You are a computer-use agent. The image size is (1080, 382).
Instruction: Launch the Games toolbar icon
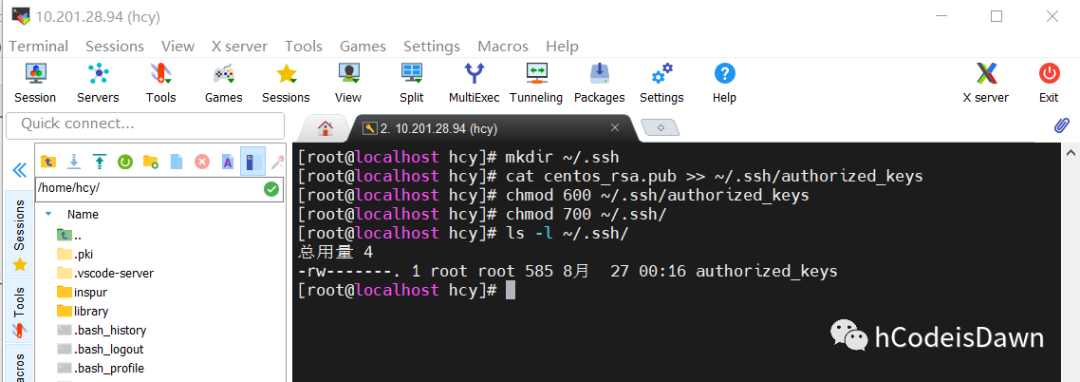[223, 83]
